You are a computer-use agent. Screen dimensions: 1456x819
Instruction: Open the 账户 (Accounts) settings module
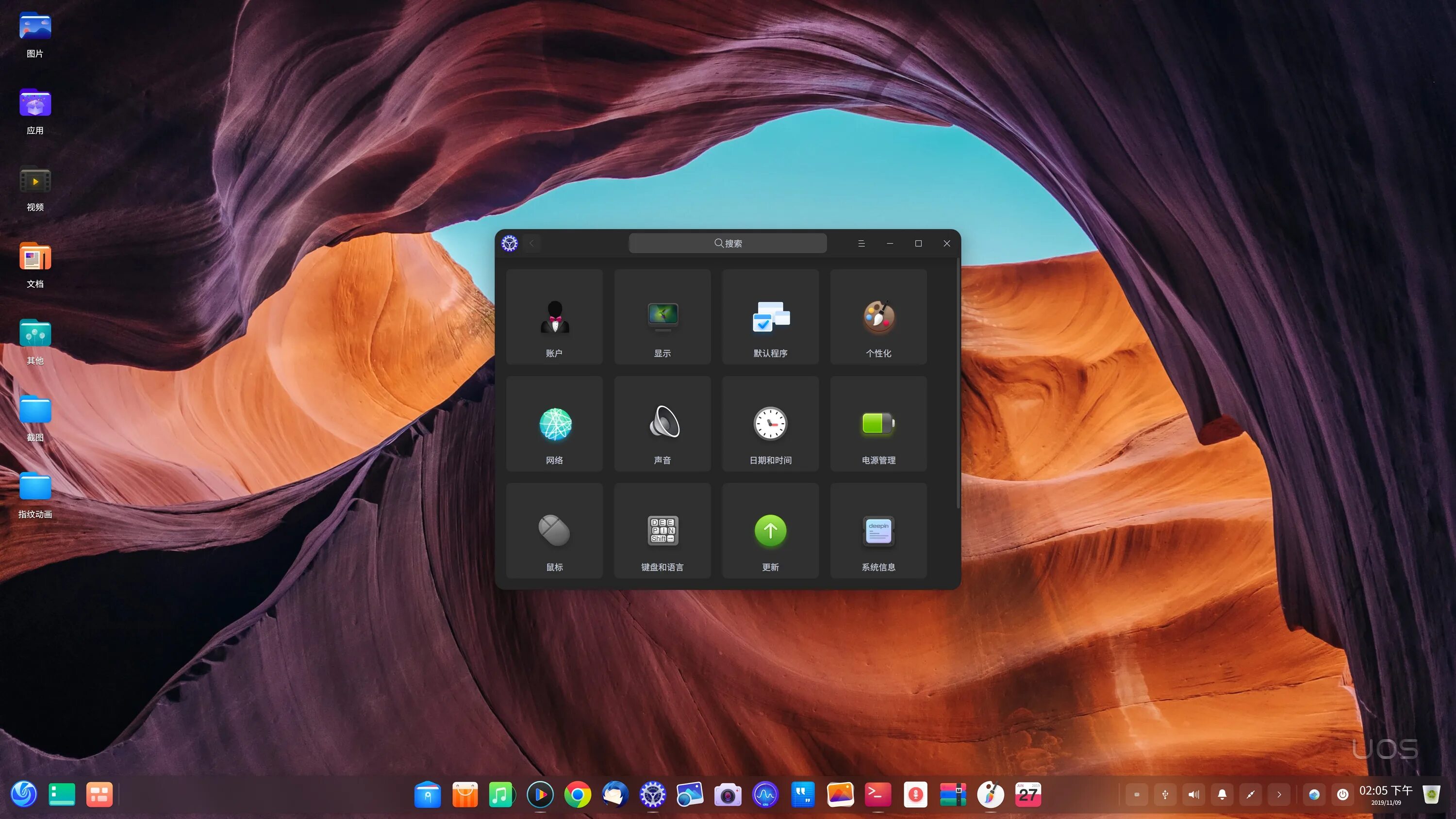pyautogui.click(x=554, y=316)
